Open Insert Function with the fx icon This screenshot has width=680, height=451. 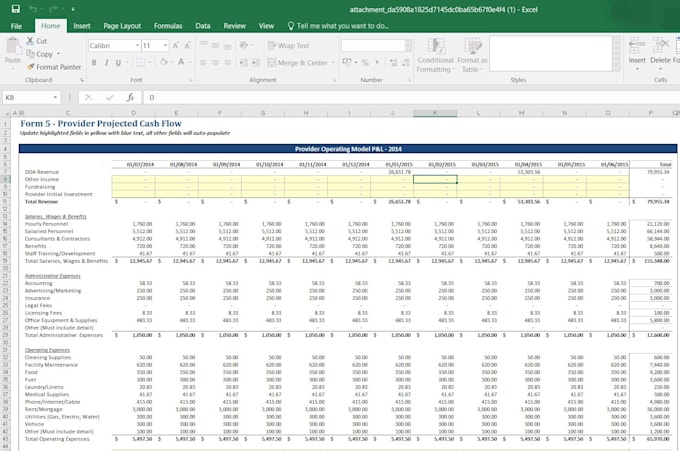pyautogui.click(x=131, y=98)
